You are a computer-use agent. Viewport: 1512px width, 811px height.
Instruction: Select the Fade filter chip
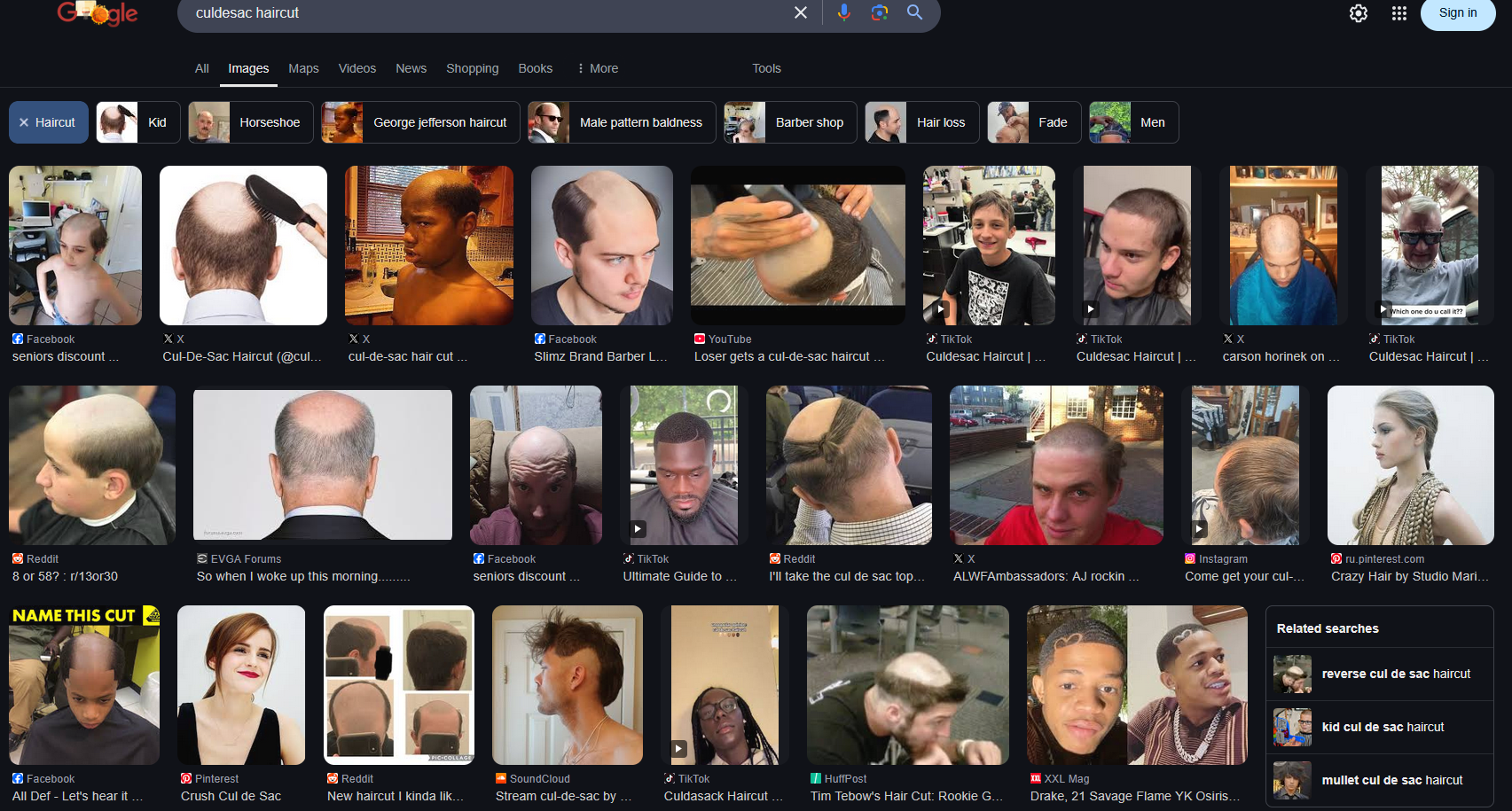(x=1034, y=122)
